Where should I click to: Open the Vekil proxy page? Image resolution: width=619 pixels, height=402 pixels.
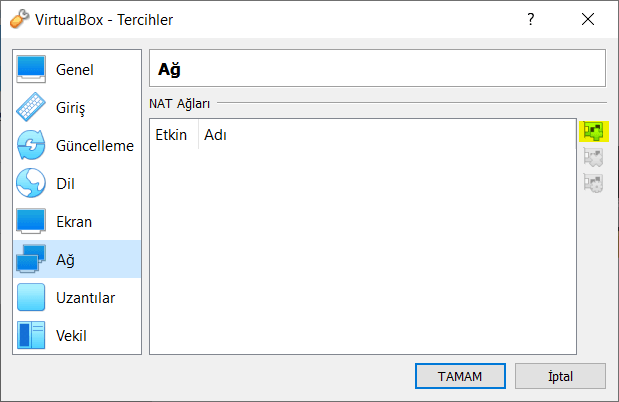coord(76,335)
